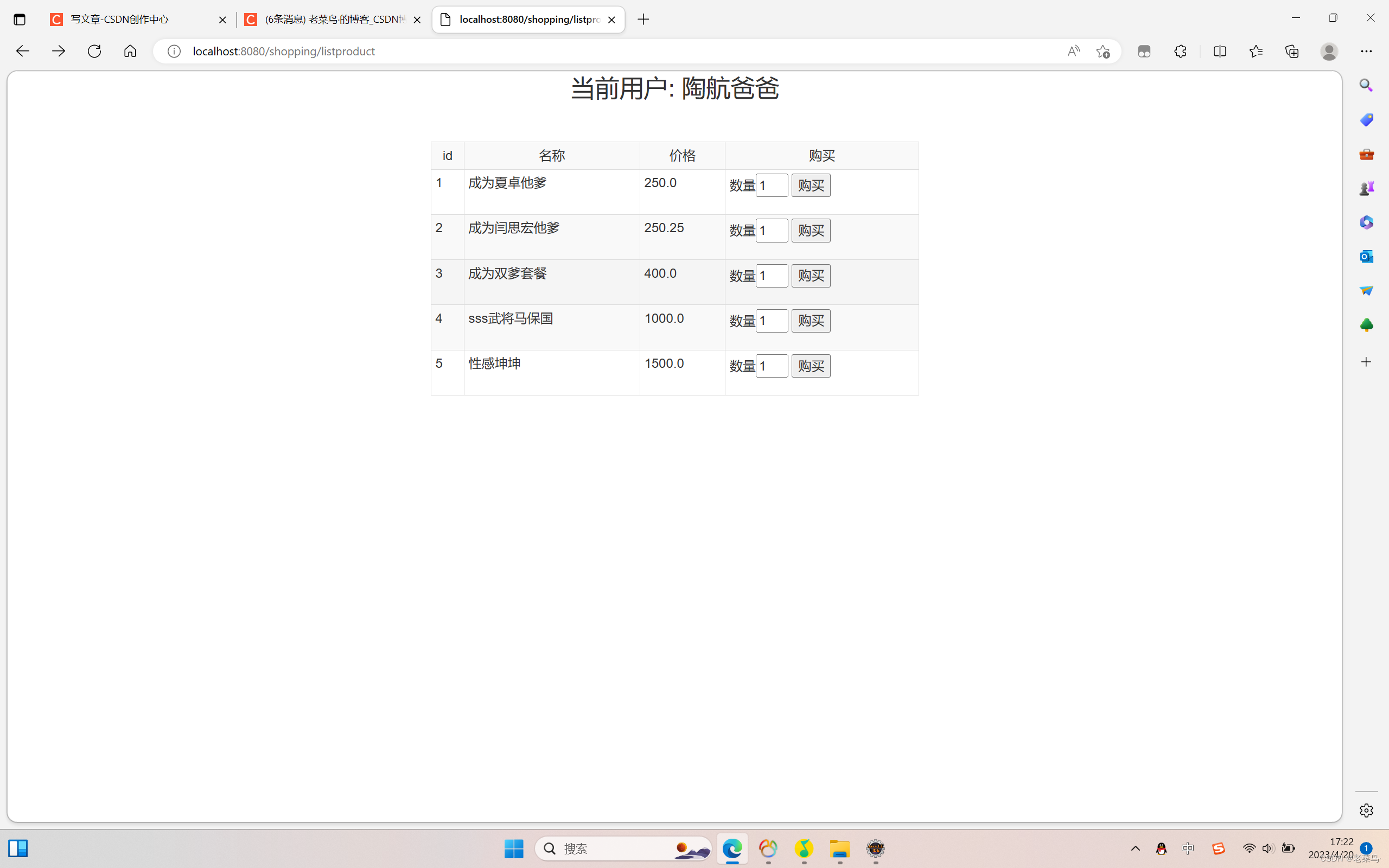Open sidebar Games chess icon
This screenshot has width=1389, height=868.
point(1366,188)
